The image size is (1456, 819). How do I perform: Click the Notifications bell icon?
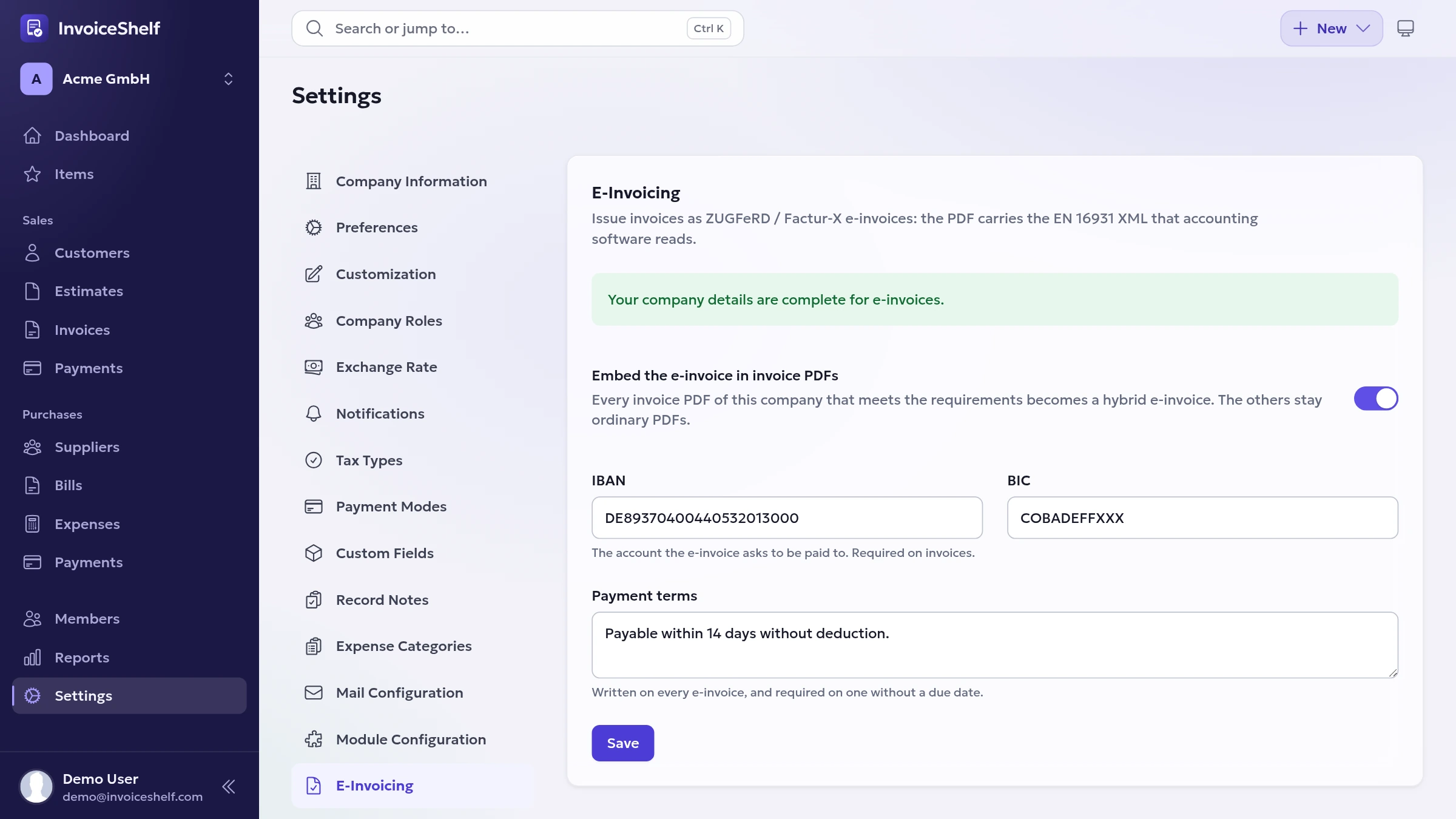point(314,414)
